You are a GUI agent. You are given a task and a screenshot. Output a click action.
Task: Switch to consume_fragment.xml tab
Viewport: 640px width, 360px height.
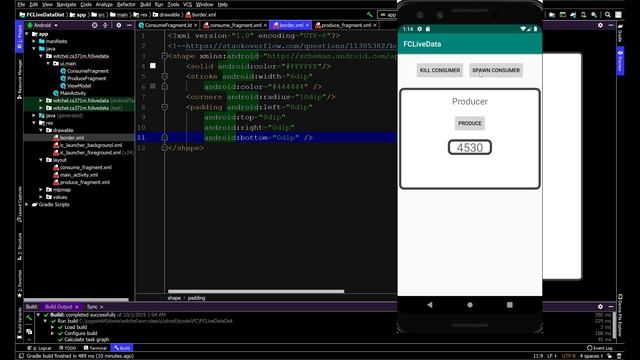coord(235,25)
